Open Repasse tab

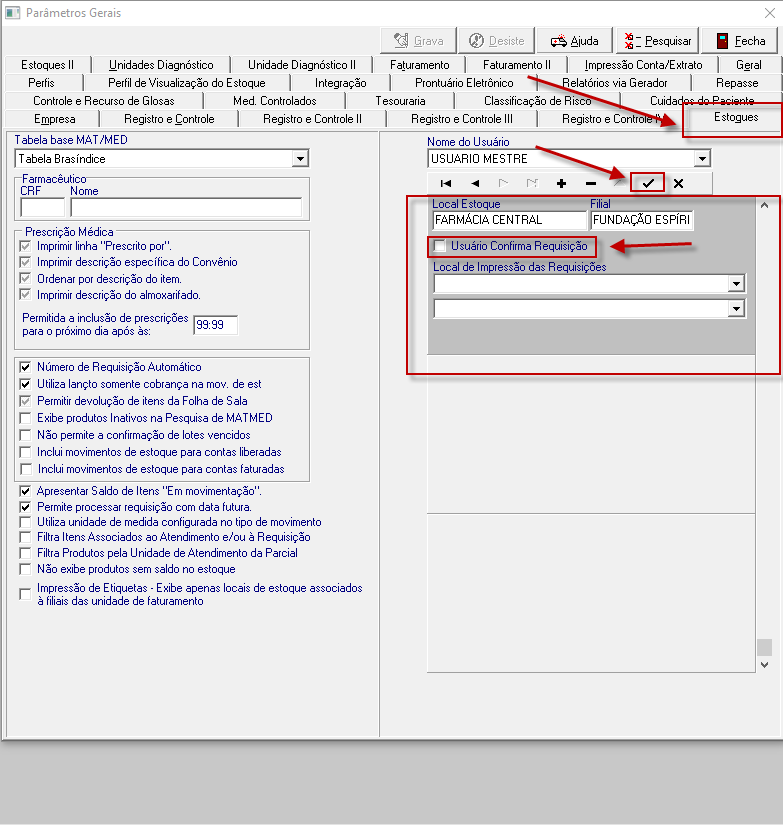[737, 83]
